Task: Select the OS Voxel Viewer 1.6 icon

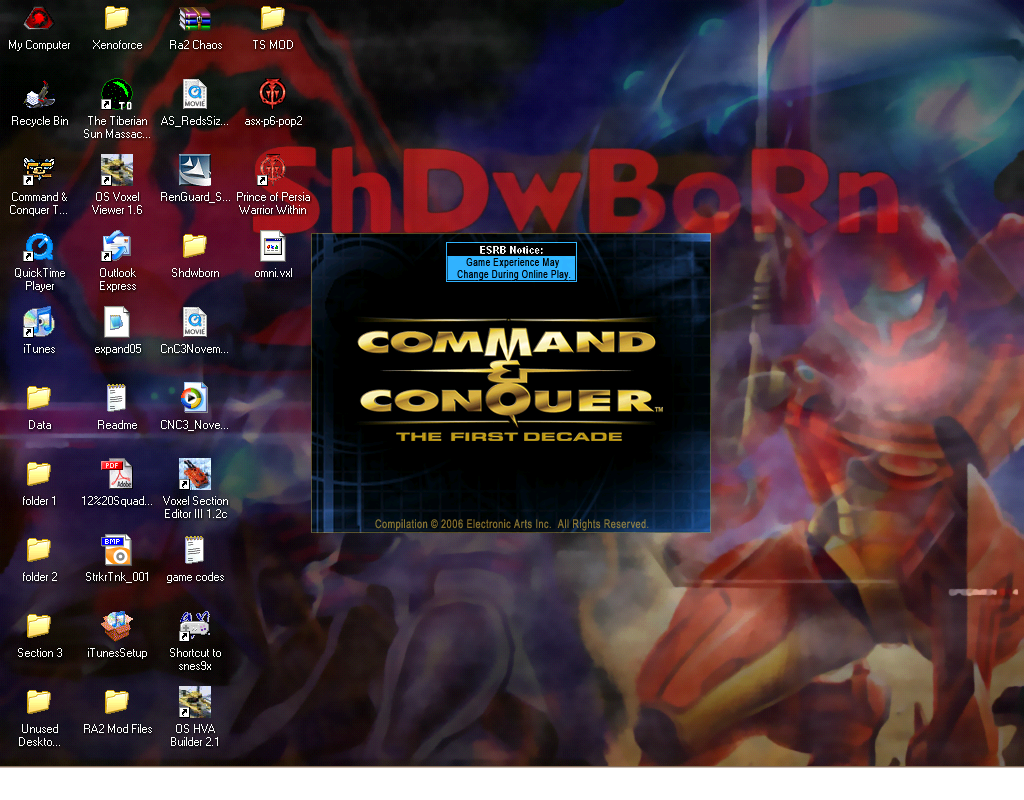Action: (x=117, y=172)
